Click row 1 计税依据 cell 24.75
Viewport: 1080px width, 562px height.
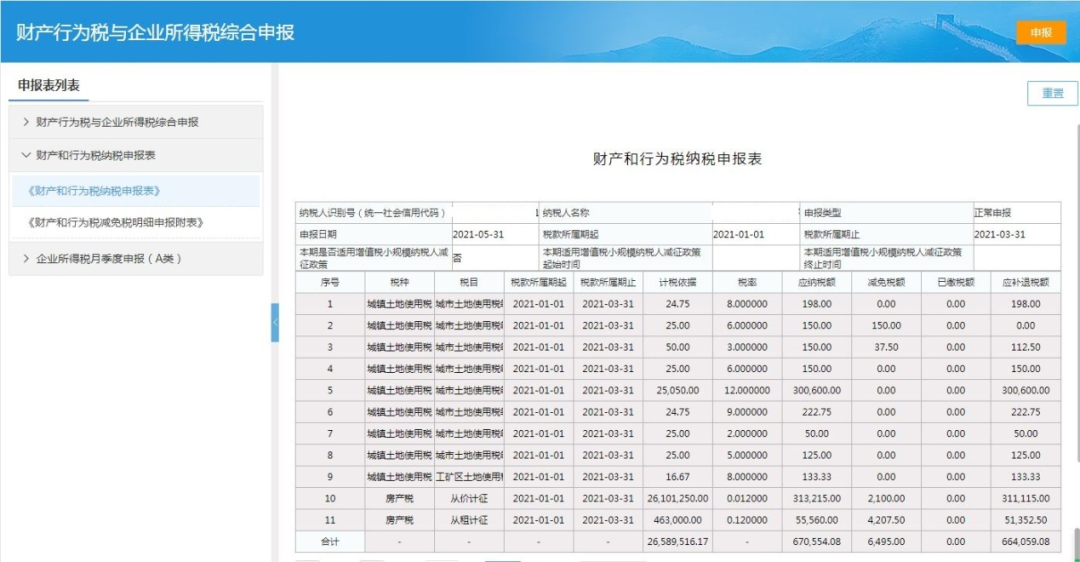[678, 304]
